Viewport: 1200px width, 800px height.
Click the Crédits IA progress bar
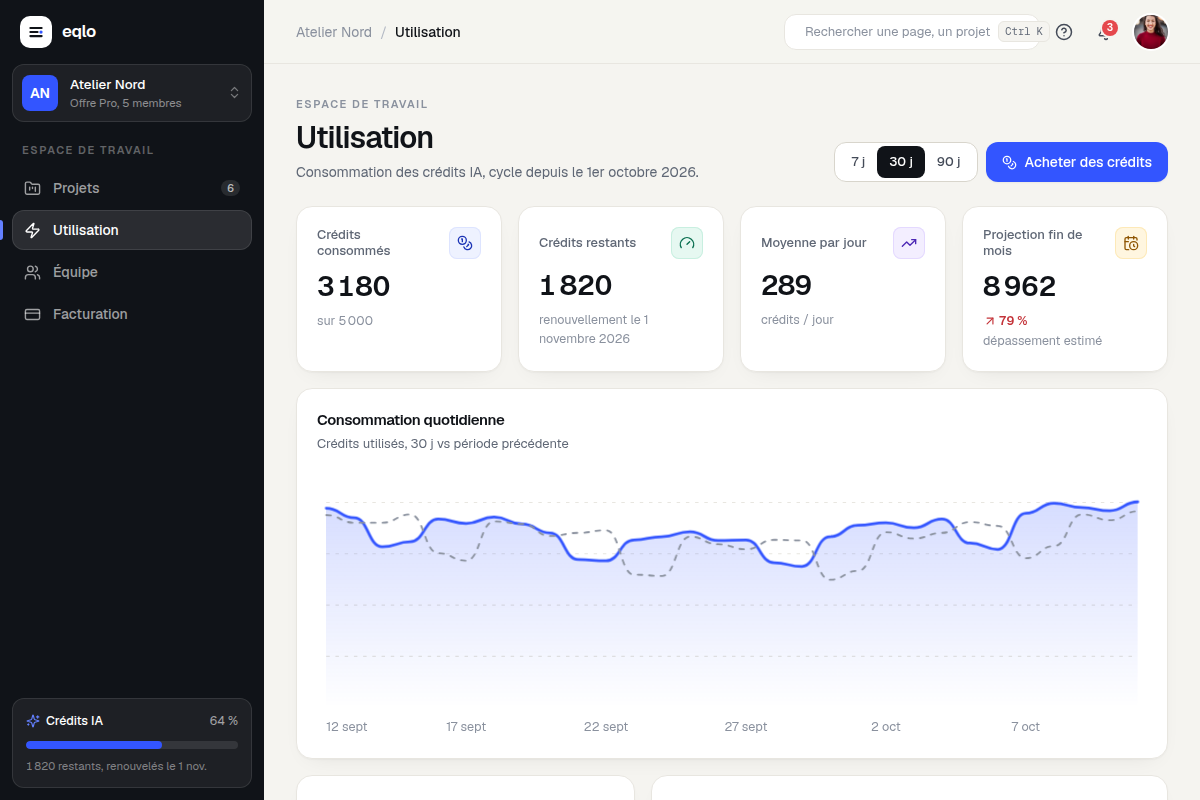click(132, 745)
